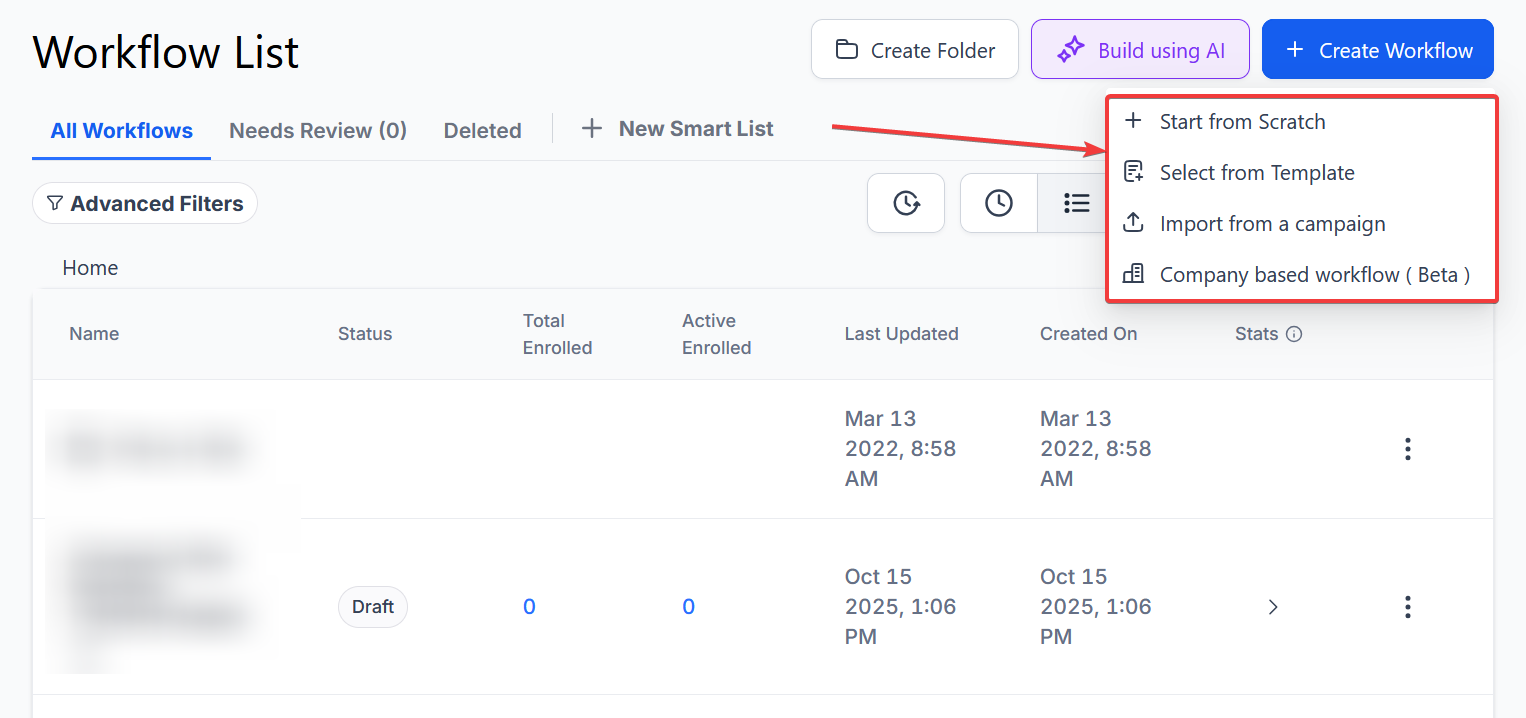Pick Company based workflow (Beta)
Screen dimensions: 1526x718
click(x=1314, y=275)
